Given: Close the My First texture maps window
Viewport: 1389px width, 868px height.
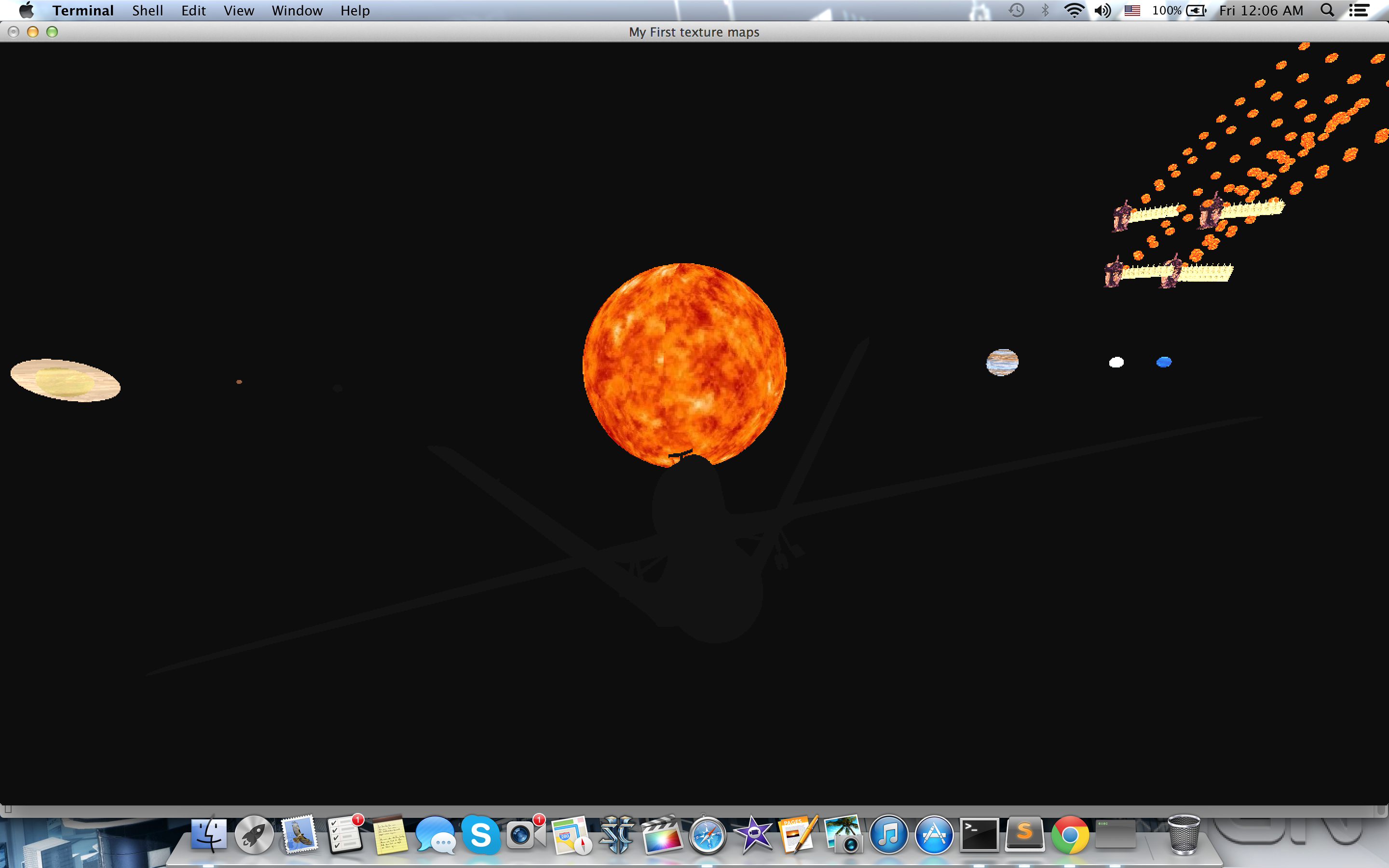Looking at the screenshot, I should (x=14, y=31).
